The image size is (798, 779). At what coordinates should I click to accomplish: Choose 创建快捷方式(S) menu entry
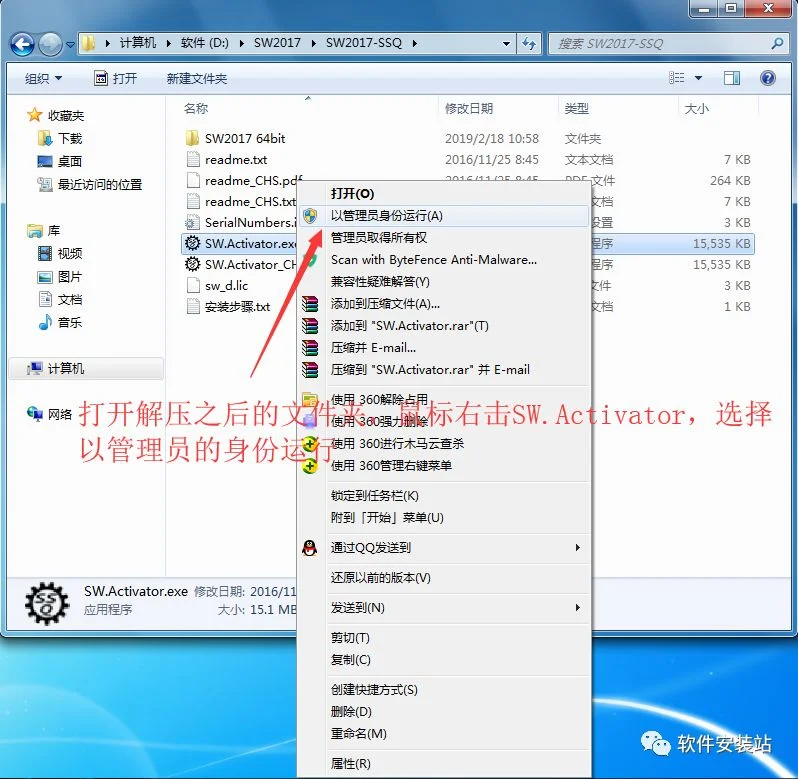tap(444, 689)
